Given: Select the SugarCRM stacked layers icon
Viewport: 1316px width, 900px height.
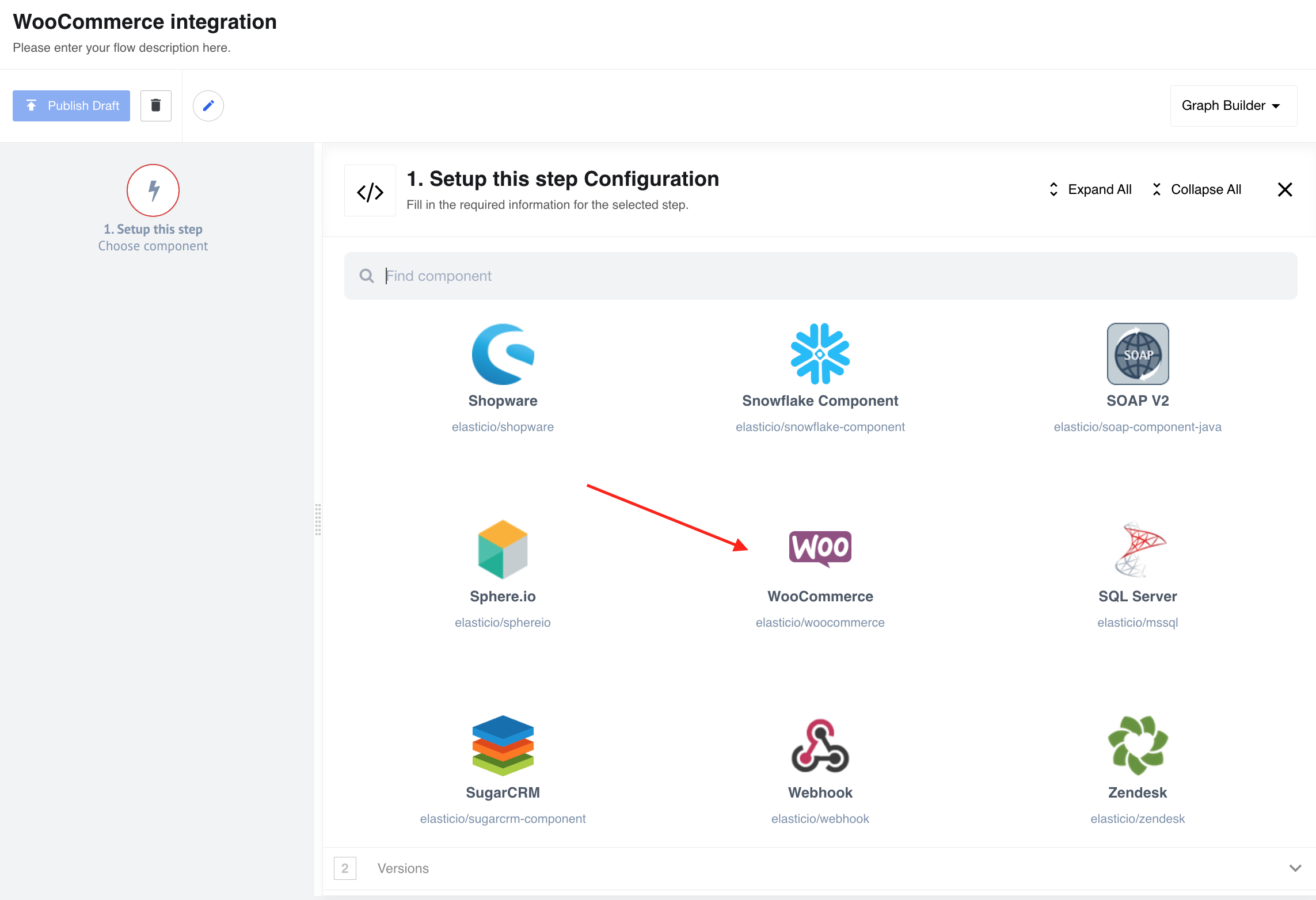Looking at the screenshot, I should pyautogui.click(x=503, y=745).
